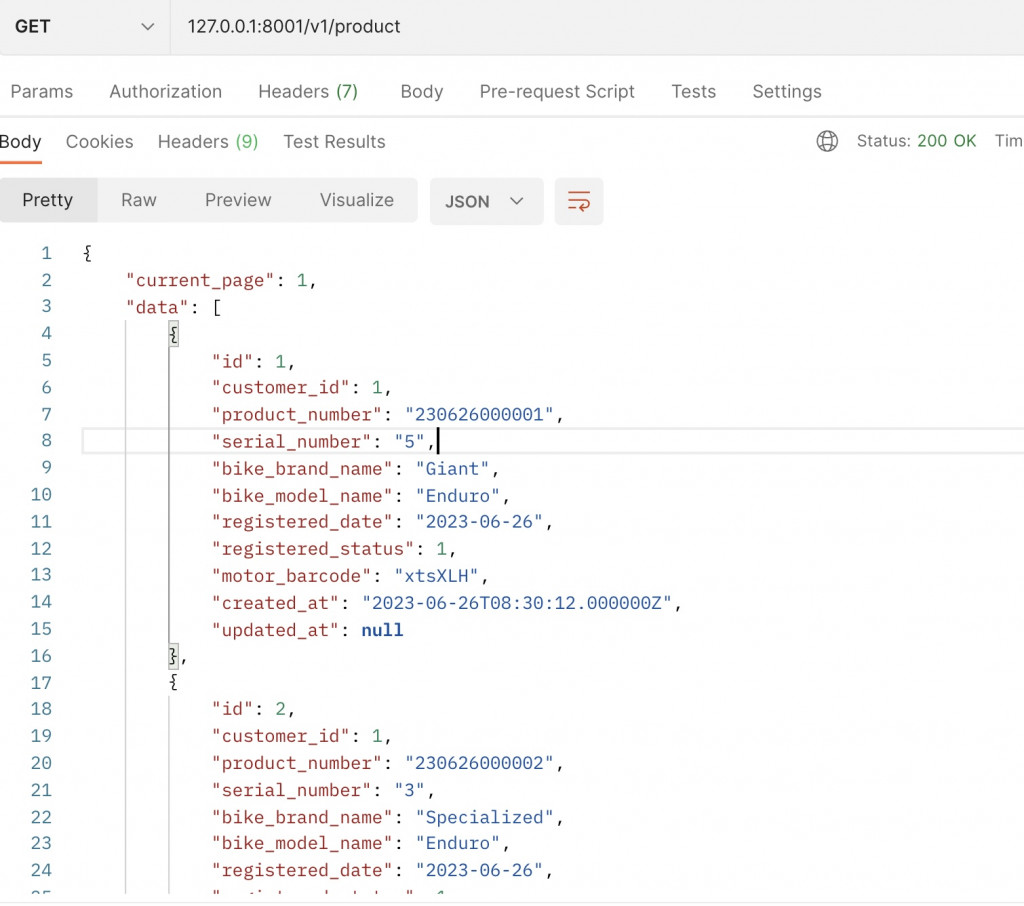1024x906 pixels.
Task: Select the request Headers (7) tab
Action: pyautogui.click(x=308, y=91)
